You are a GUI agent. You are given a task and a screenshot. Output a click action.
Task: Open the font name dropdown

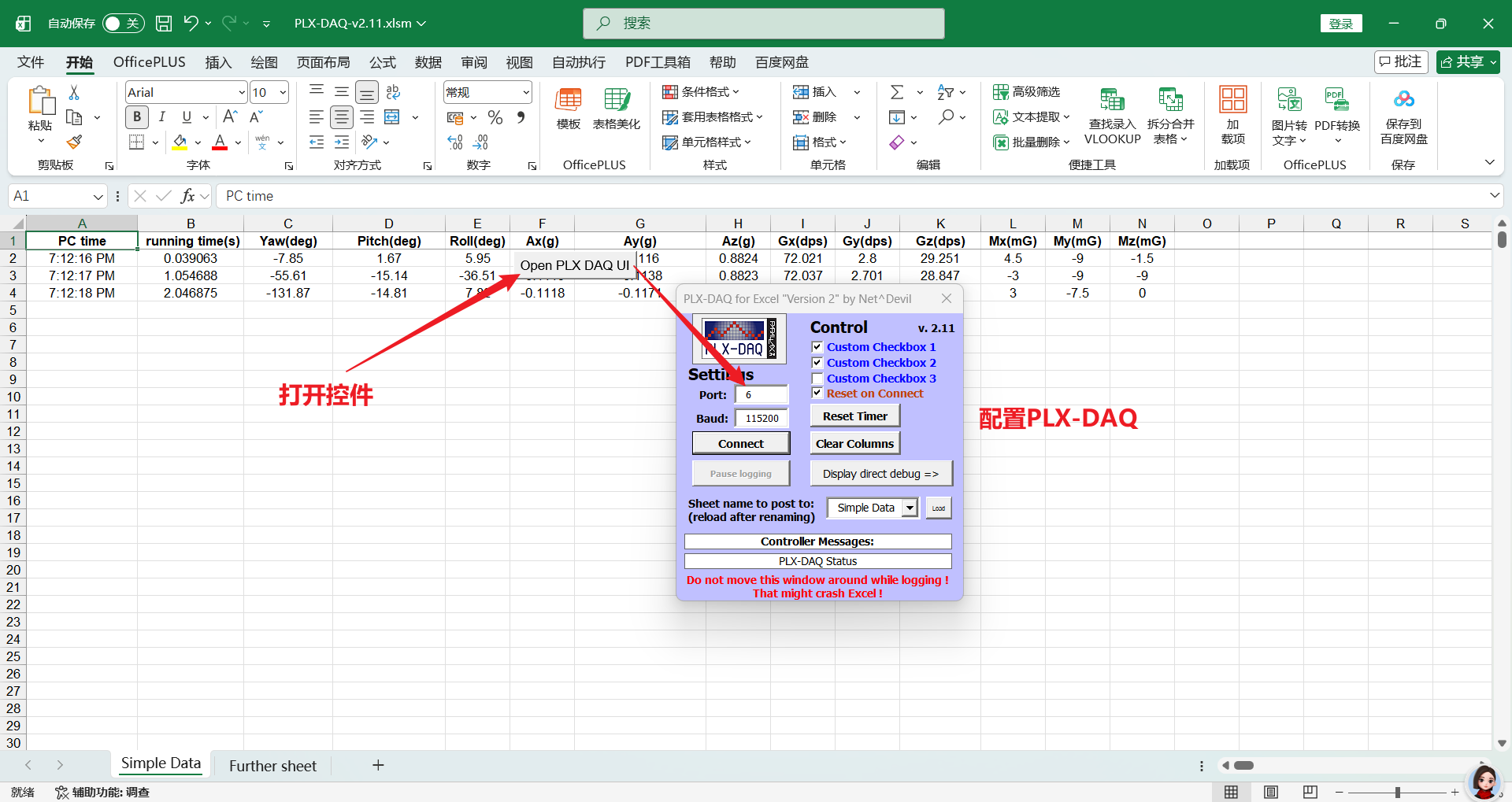click(241, 92)
